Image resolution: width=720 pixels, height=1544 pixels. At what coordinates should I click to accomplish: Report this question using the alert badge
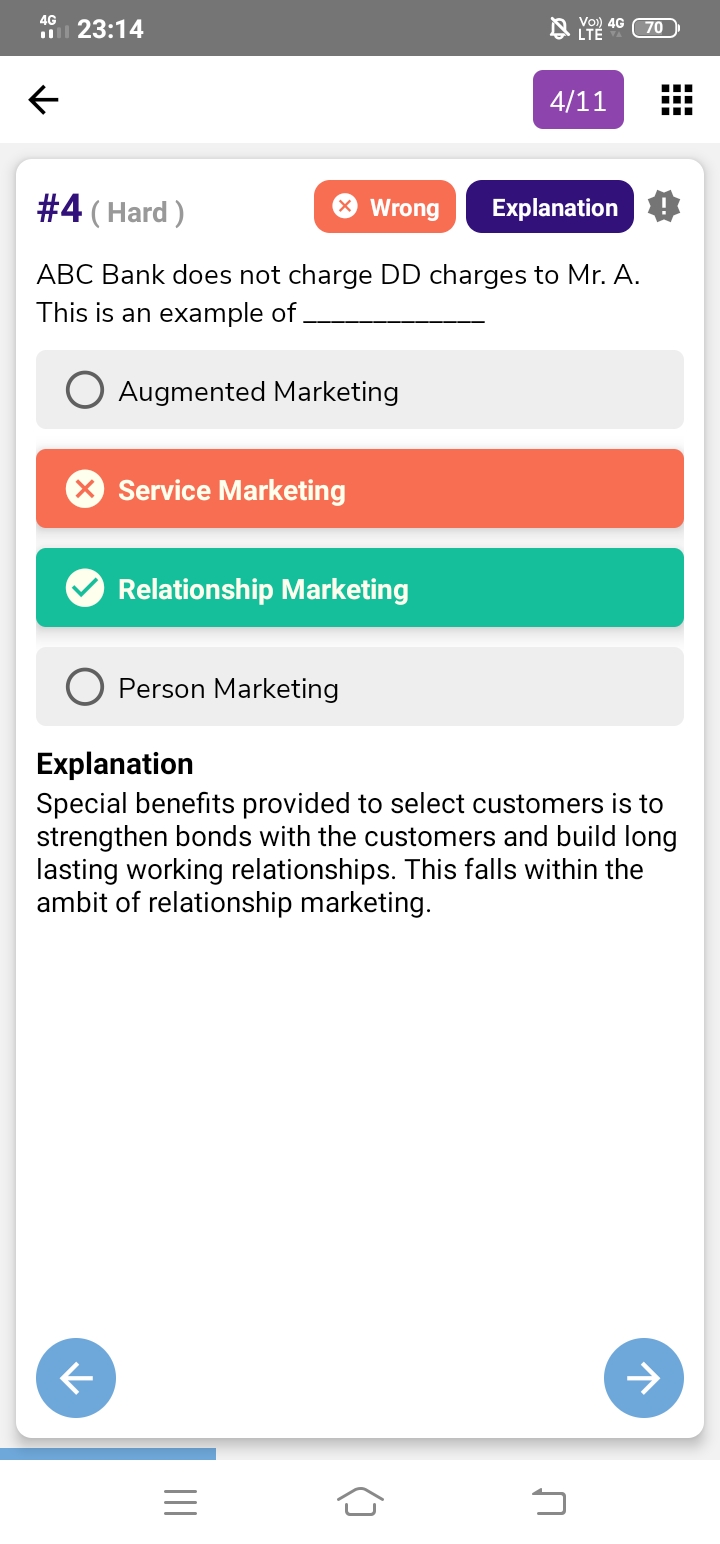664,206
